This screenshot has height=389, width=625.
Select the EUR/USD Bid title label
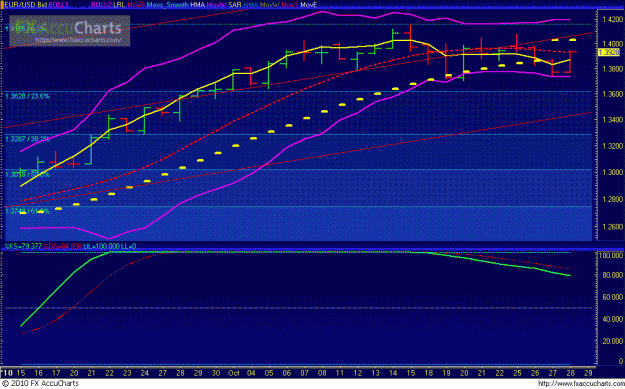click(26, 5)
